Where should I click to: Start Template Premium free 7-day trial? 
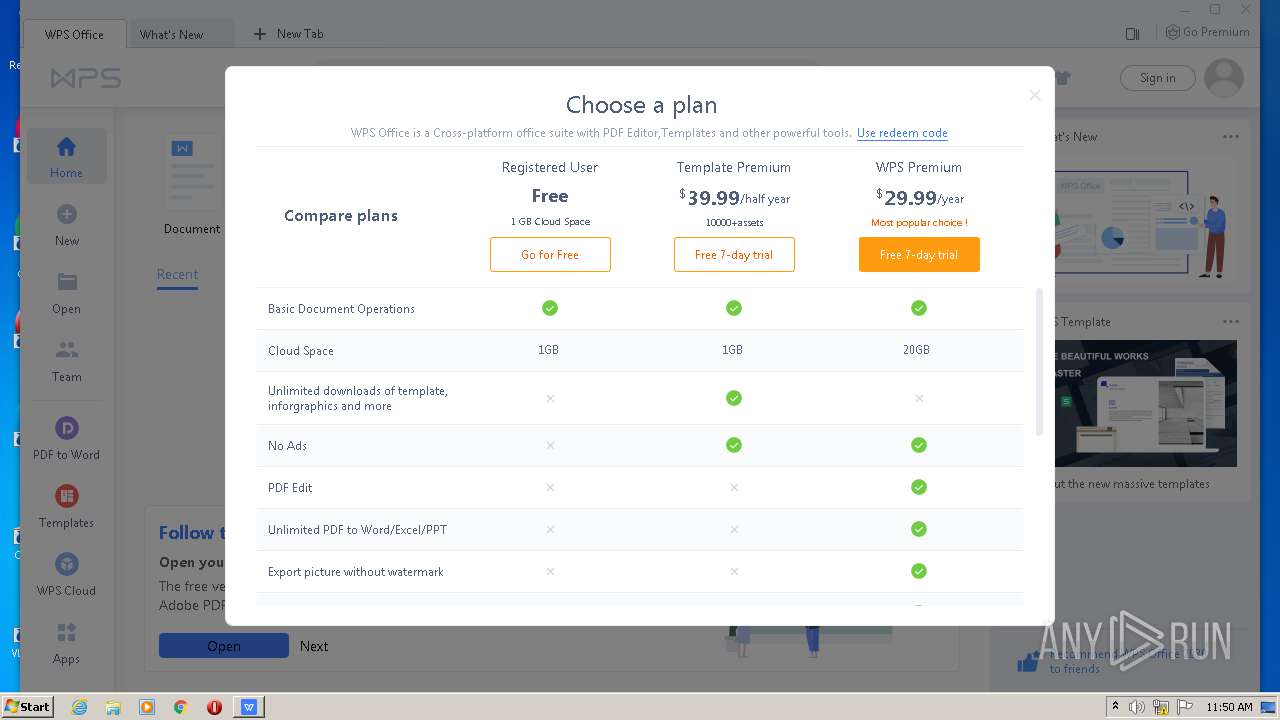pos(734,255)
